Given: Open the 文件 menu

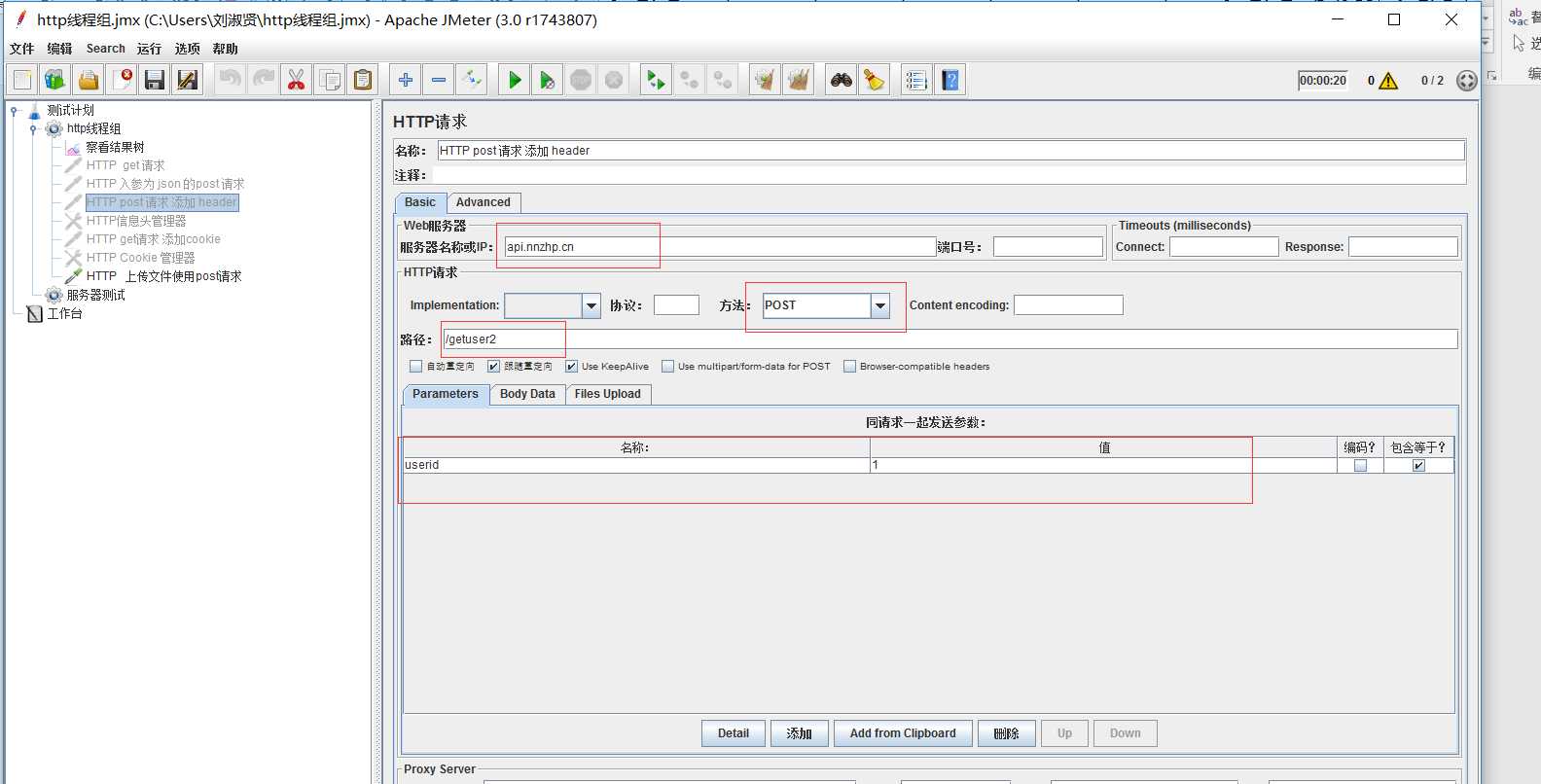Looking at the screenshot, I should click(x=21, y=49).
